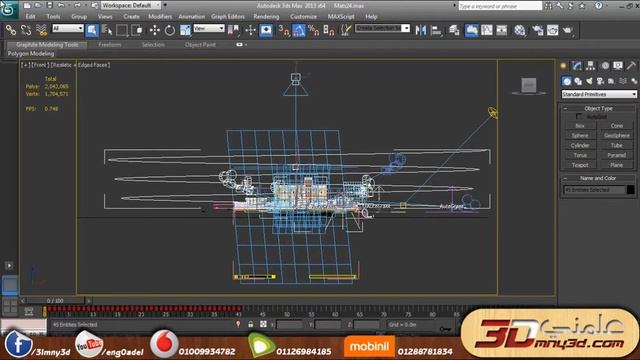Click Edit Named Selection Sets icon
640x360 pixels.
click(x=346, y=30)
